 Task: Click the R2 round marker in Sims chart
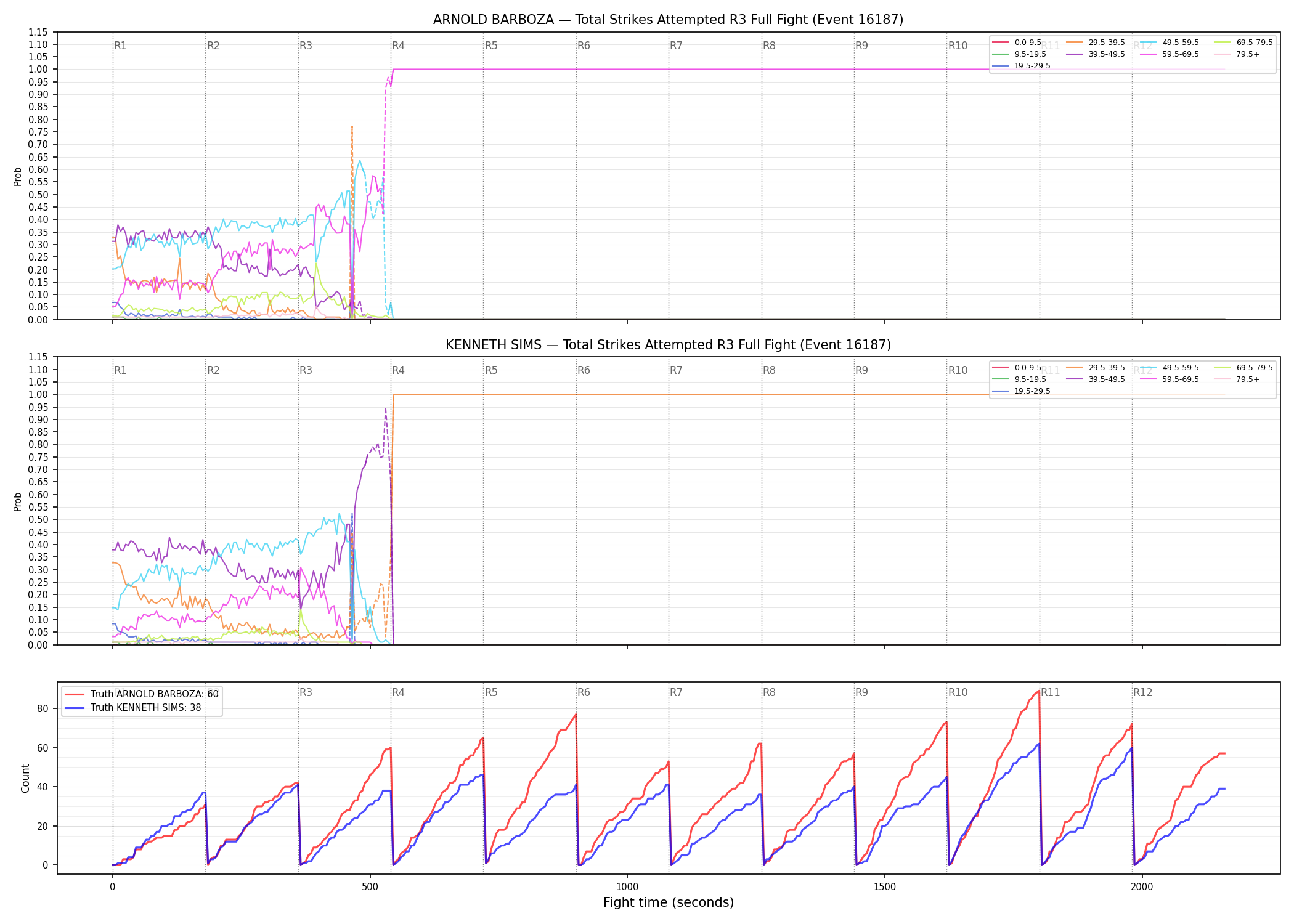[x=213, y=370]
